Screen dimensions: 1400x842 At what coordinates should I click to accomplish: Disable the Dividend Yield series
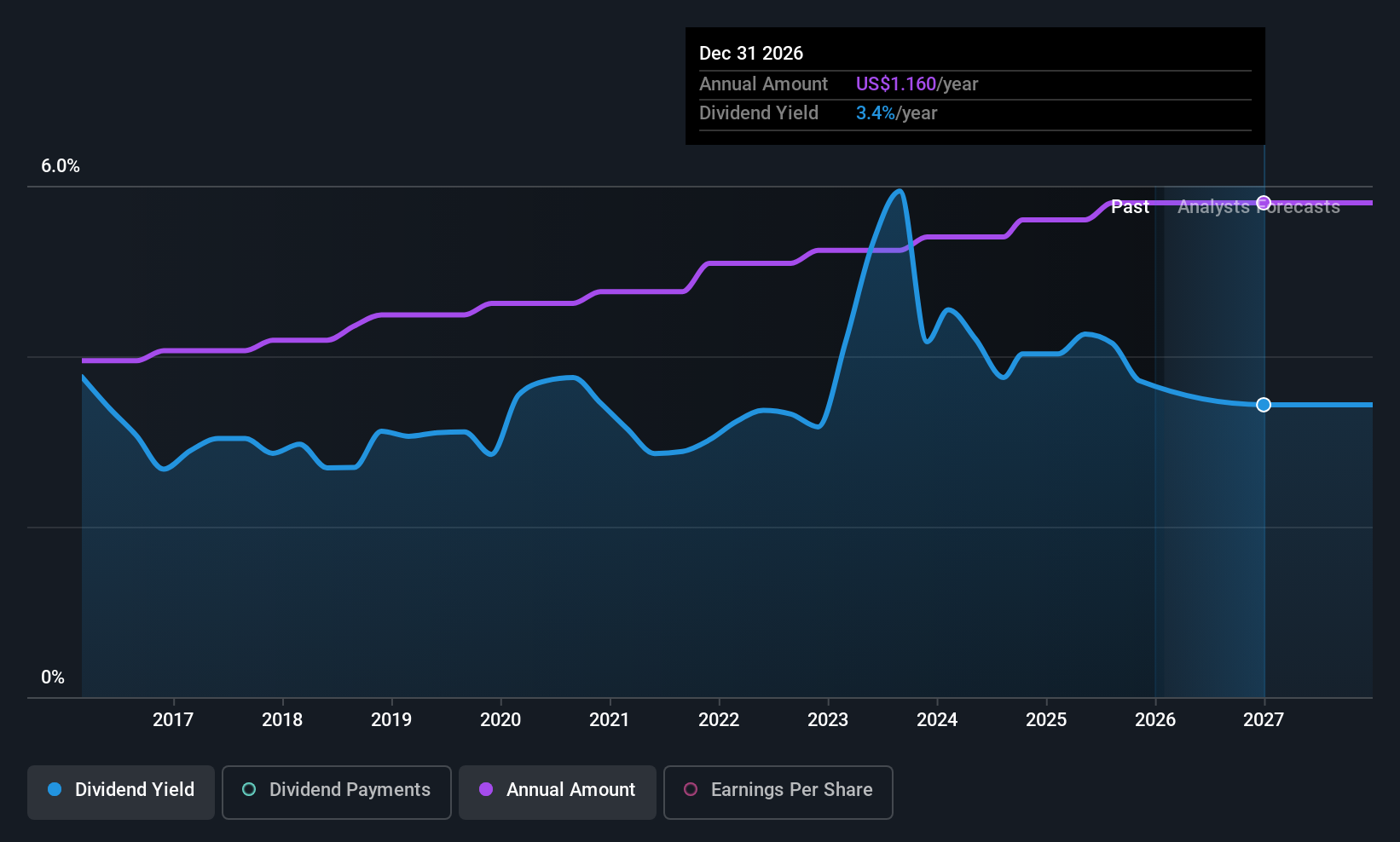pyautogui.click(x=120, y=790)
